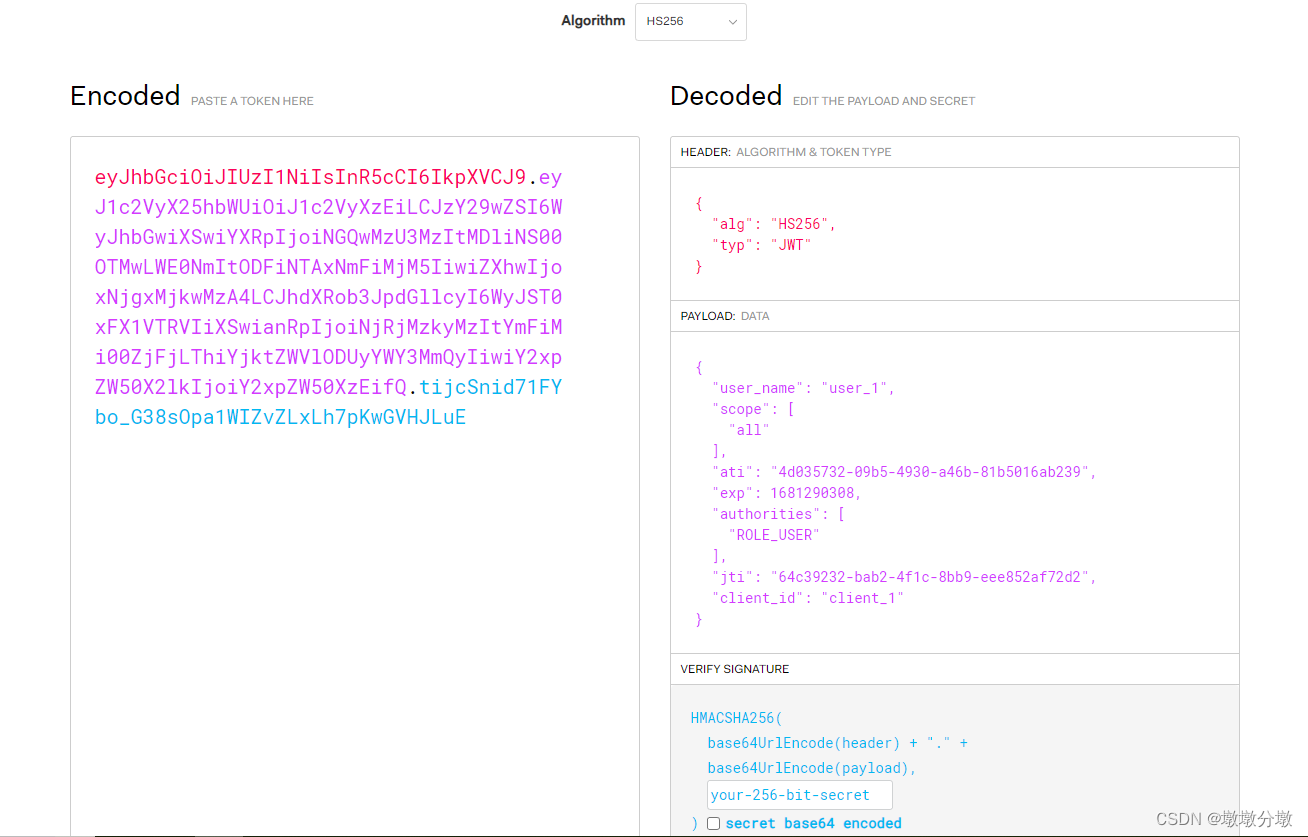Click the your-256-bit-secret input field
1308x837 pixels.
click(799, 795)
